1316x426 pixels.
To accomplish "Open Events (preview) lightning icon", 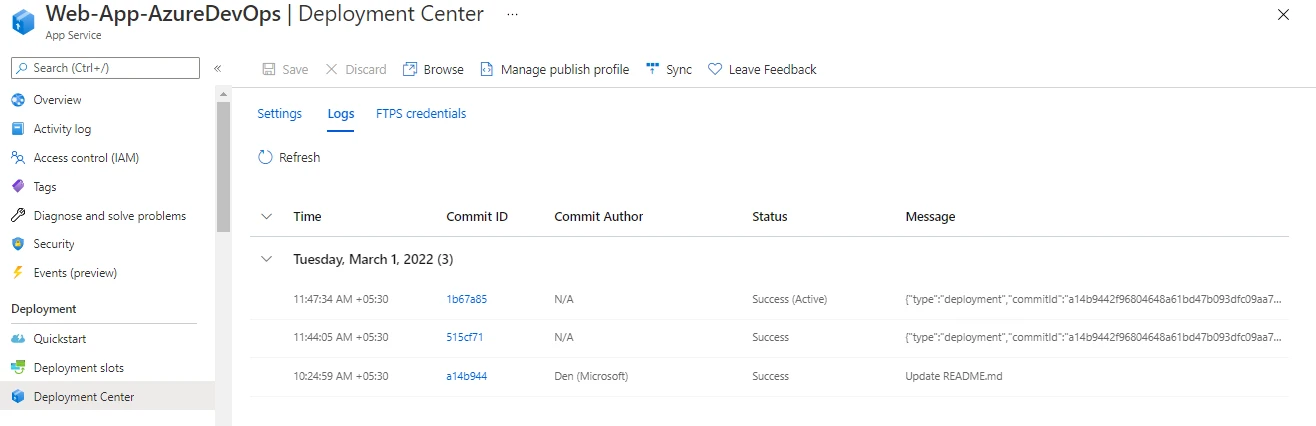I will pos(17,273).
